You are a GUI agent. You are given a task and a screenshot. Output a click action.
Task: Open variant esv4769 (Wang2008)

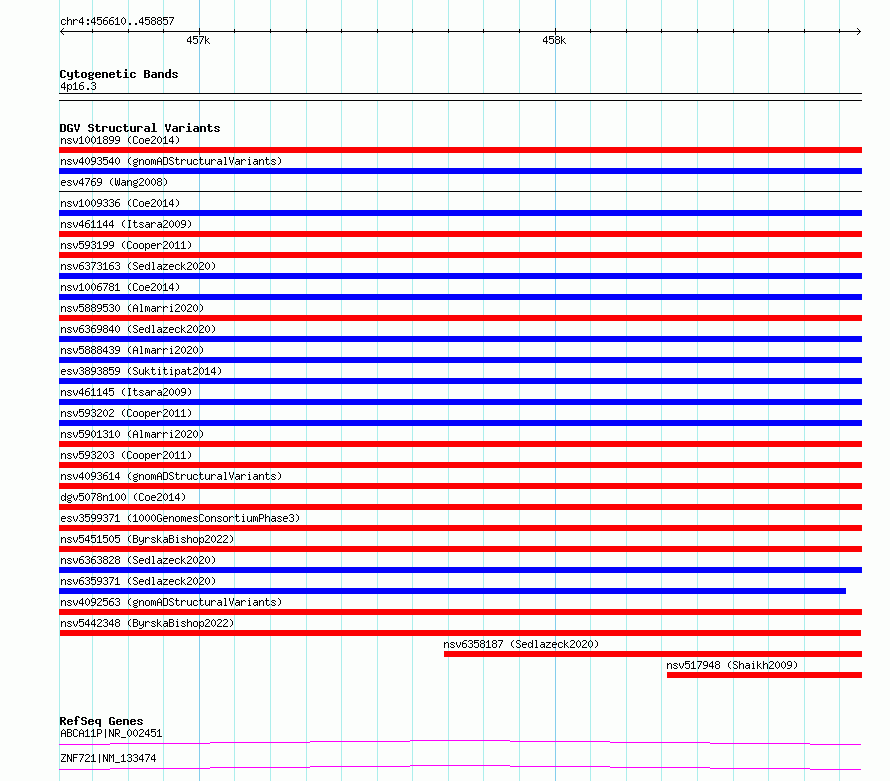pyautogui.click(x=114, y=182)
